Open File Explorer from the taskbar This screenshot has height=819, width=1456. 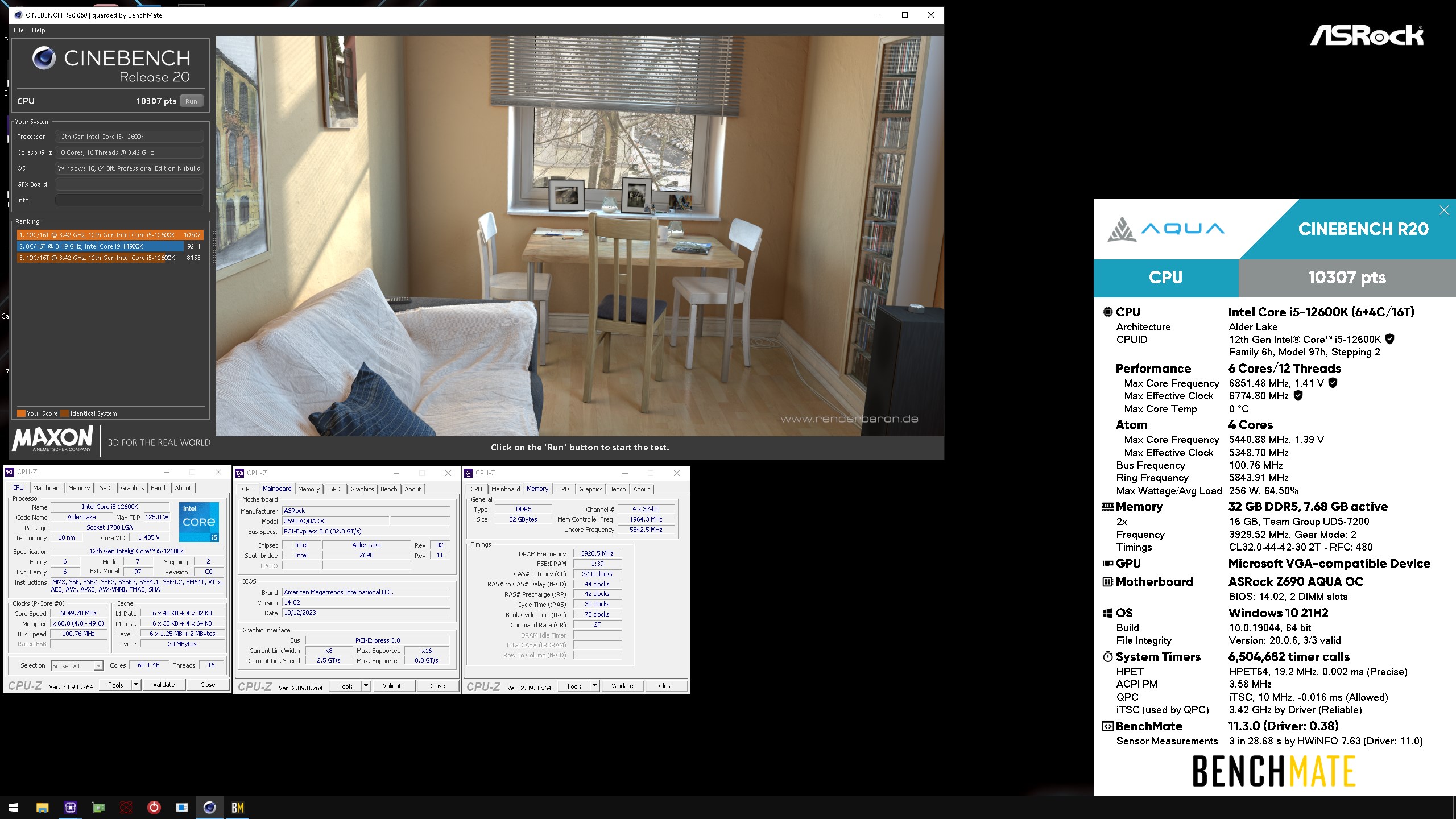point(42,808)
